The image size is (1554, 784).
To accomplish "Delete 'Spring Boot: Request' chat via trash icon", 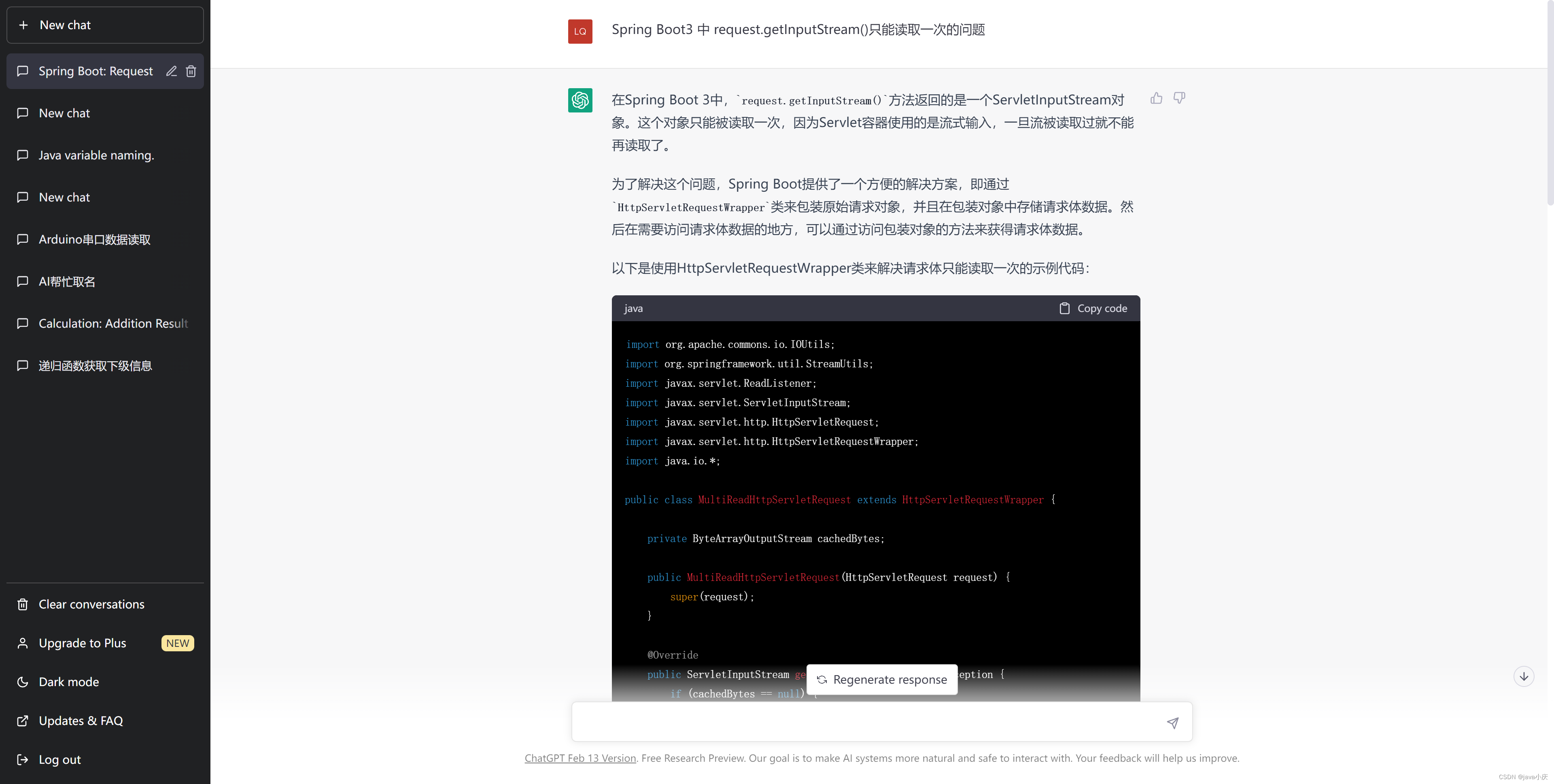I will 191,71.
